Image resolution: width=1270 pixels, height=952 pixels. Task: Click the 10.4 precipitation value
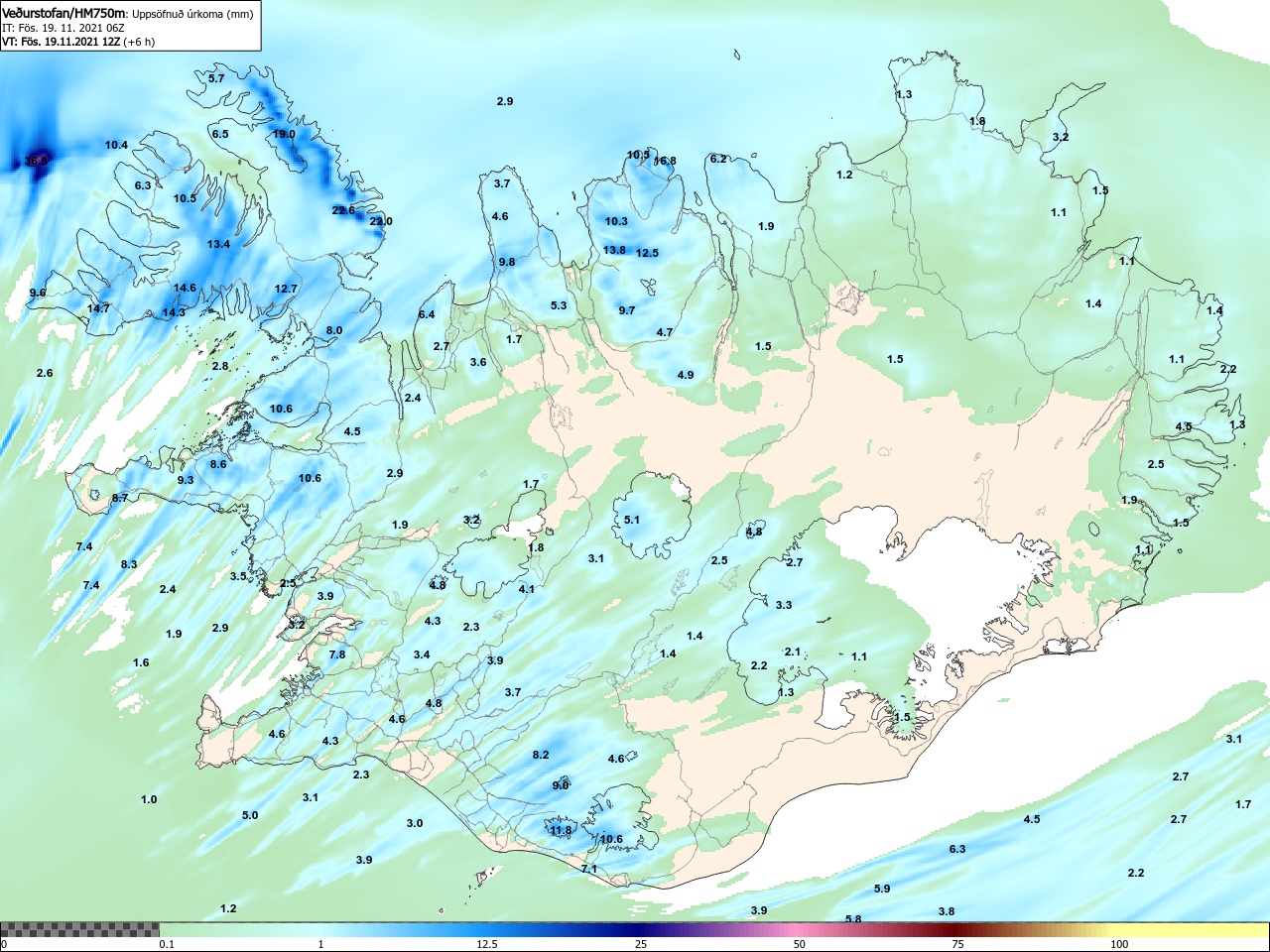coord(116,145)
